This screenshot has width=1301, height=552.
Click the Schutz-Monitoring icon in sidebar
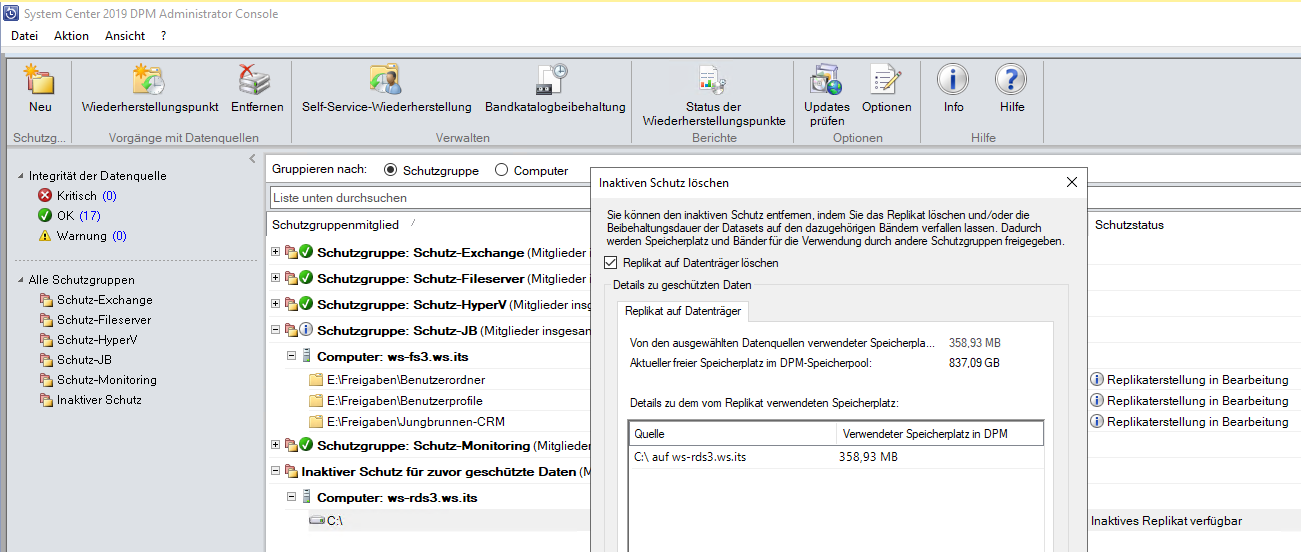pyautogui.click(x=46, y=380)
